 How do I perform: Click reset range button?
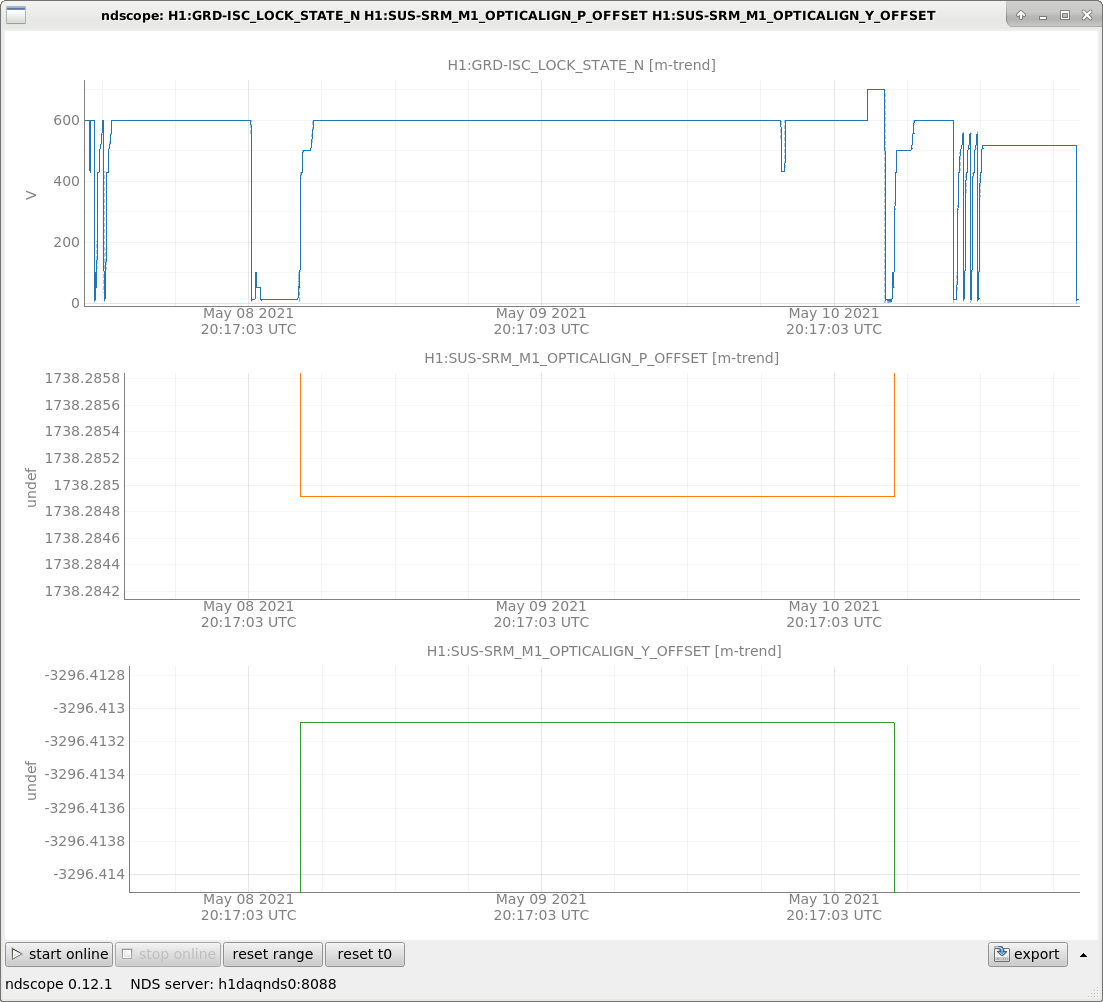coord(273,954)
